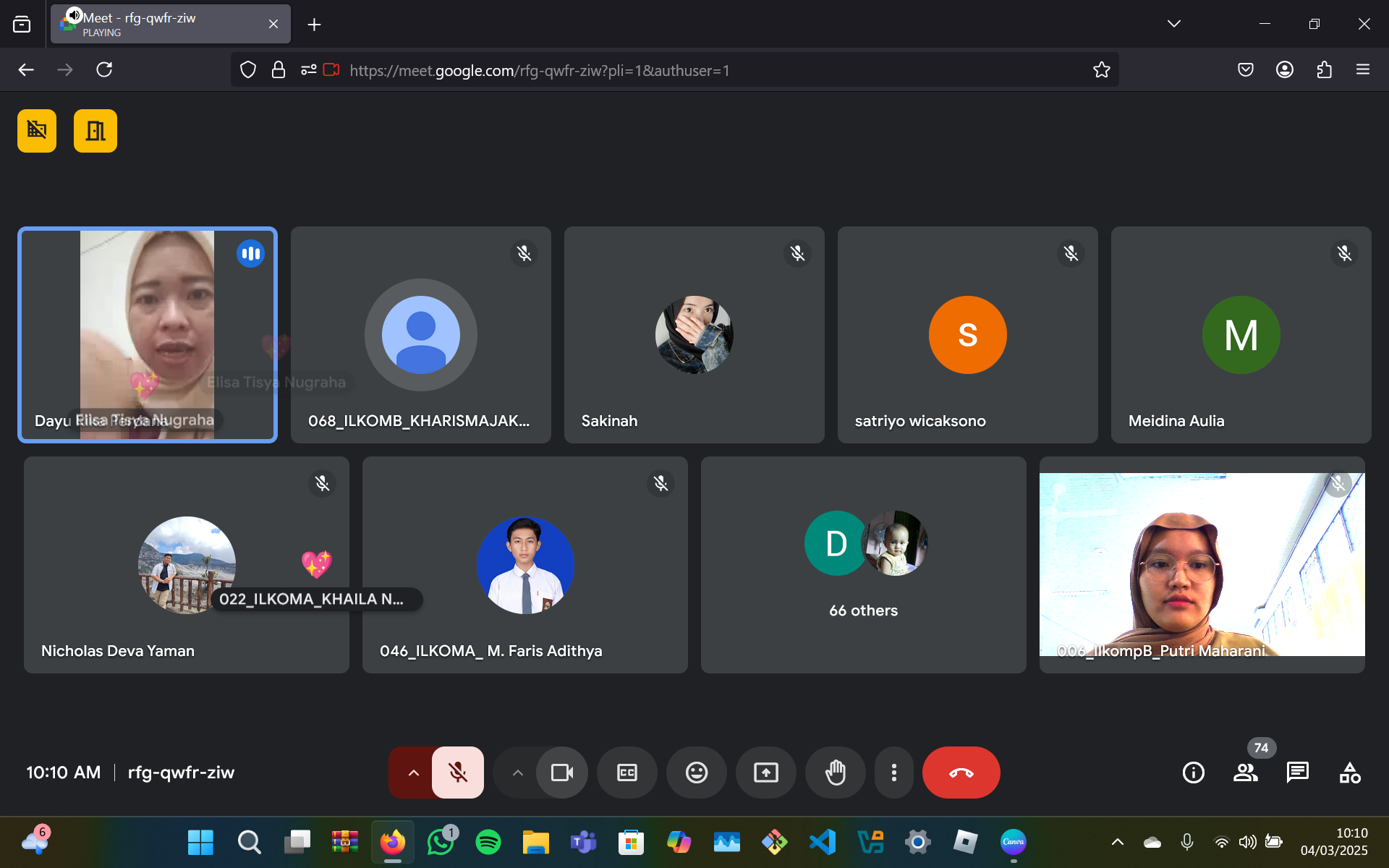Open the Activities shapes icon
Screen dimensions: 1389x868
coord(1349,773)
